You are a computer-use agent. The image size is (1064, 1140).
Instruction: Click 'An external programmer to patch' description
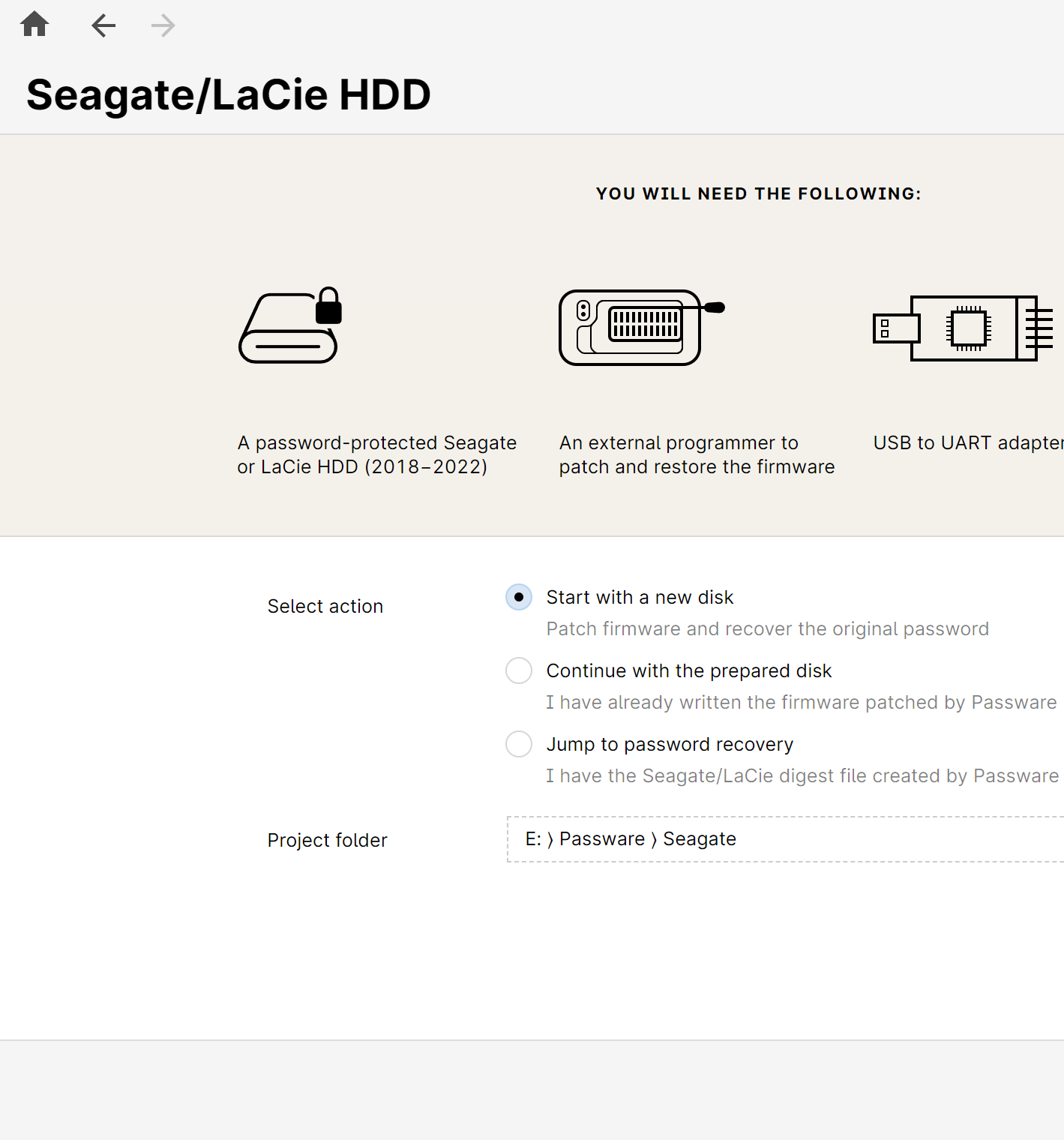click(x=697, y=454)
